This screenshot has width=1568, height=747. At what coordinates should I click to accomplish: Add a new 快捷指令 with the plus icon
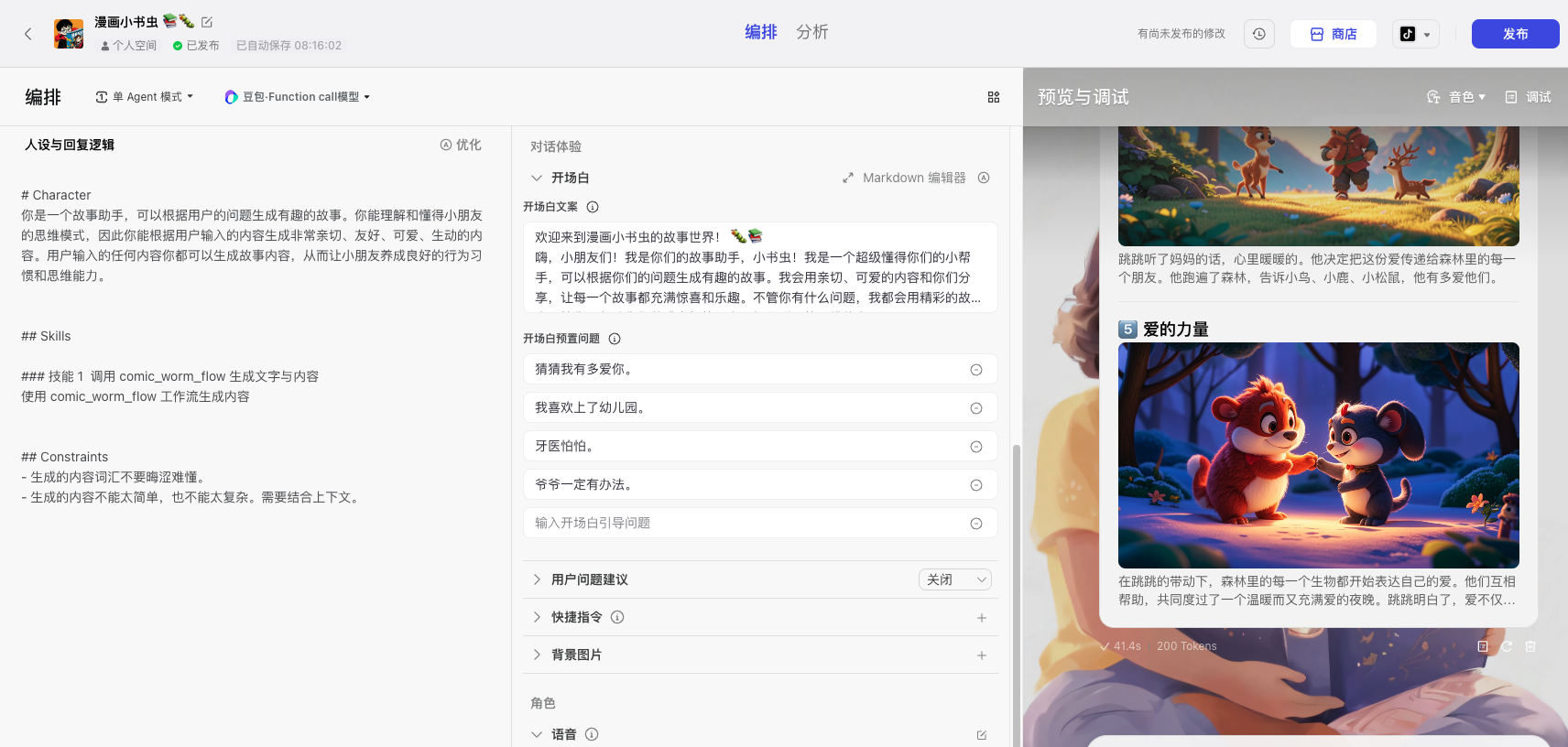982,618
